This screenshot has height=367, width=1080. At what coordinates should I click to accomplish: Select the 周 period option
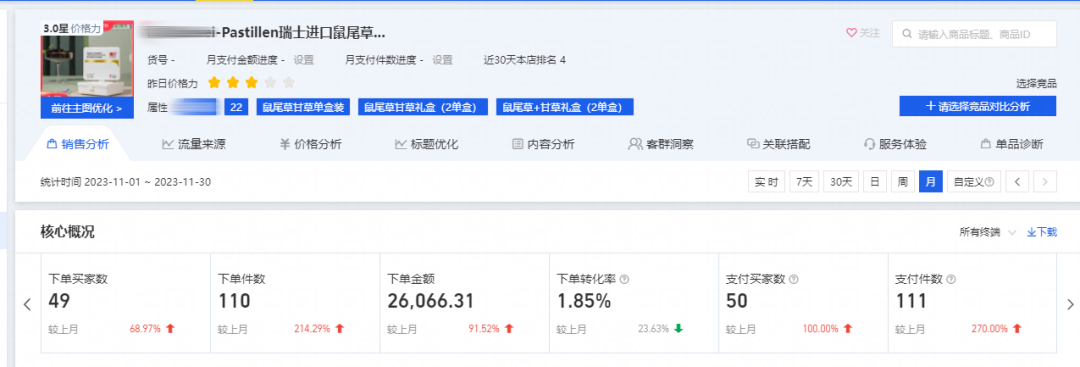tap(902, 182)
